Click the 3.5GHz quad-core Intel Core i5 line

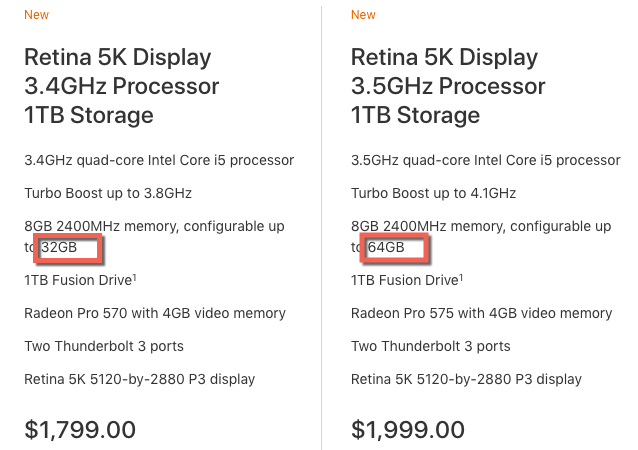(486, 160)
